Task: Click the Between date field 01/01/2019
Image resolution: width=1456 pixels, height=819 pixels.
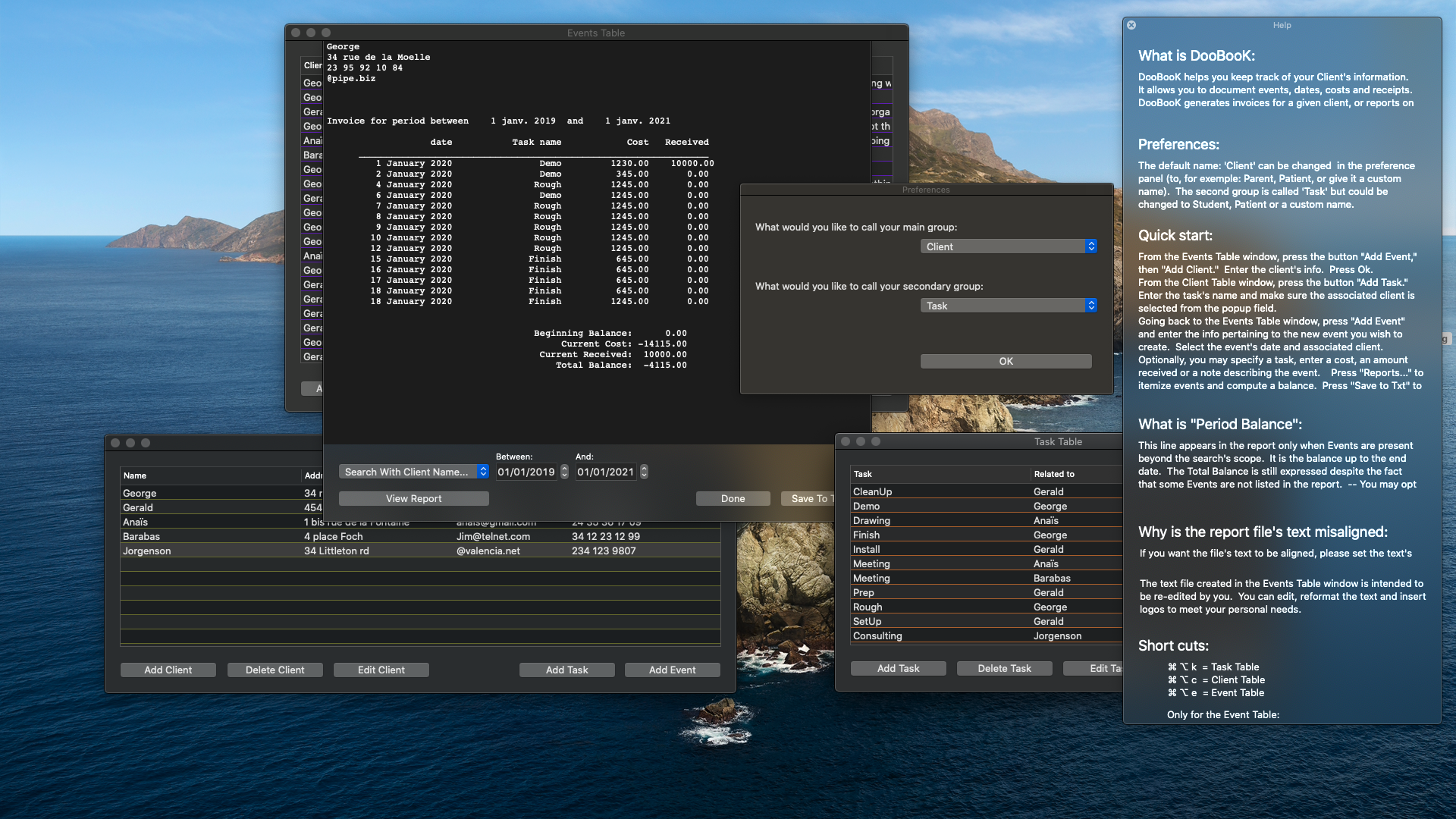Action: pyautogui.click(x=526, y=472)
